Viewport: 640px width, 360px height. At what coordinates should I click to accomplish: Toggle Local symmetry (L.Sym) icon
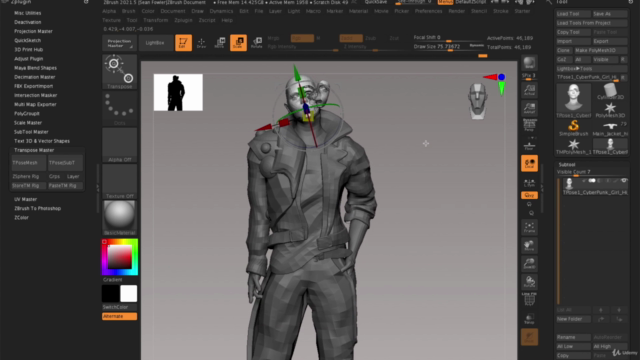(x=529, y=182)
